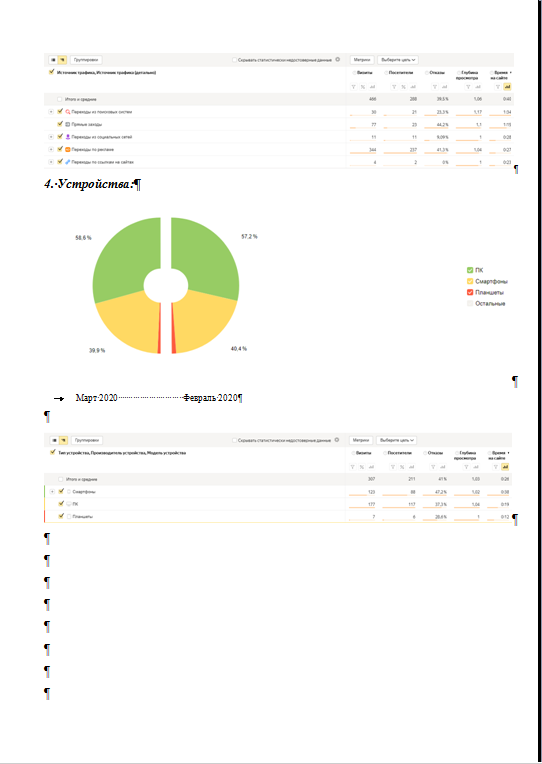Click the orange ad traffic row icon
Screen dimensions: 542x764
[x=68, y=149]
